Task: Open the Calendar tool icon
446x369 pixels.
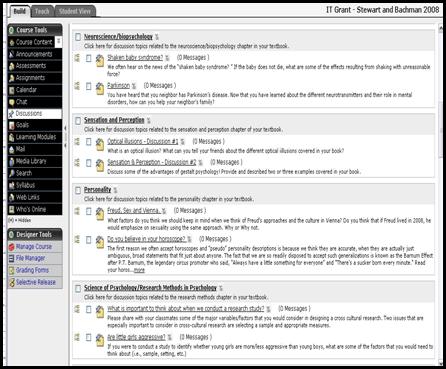Action: coord(12,90)
